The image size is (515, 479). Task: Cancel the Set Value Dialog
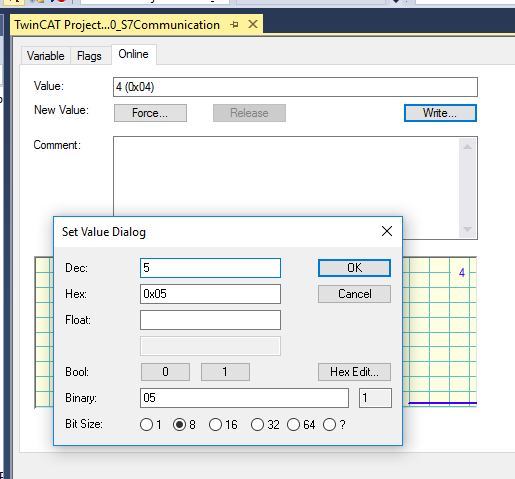(354, 294)
